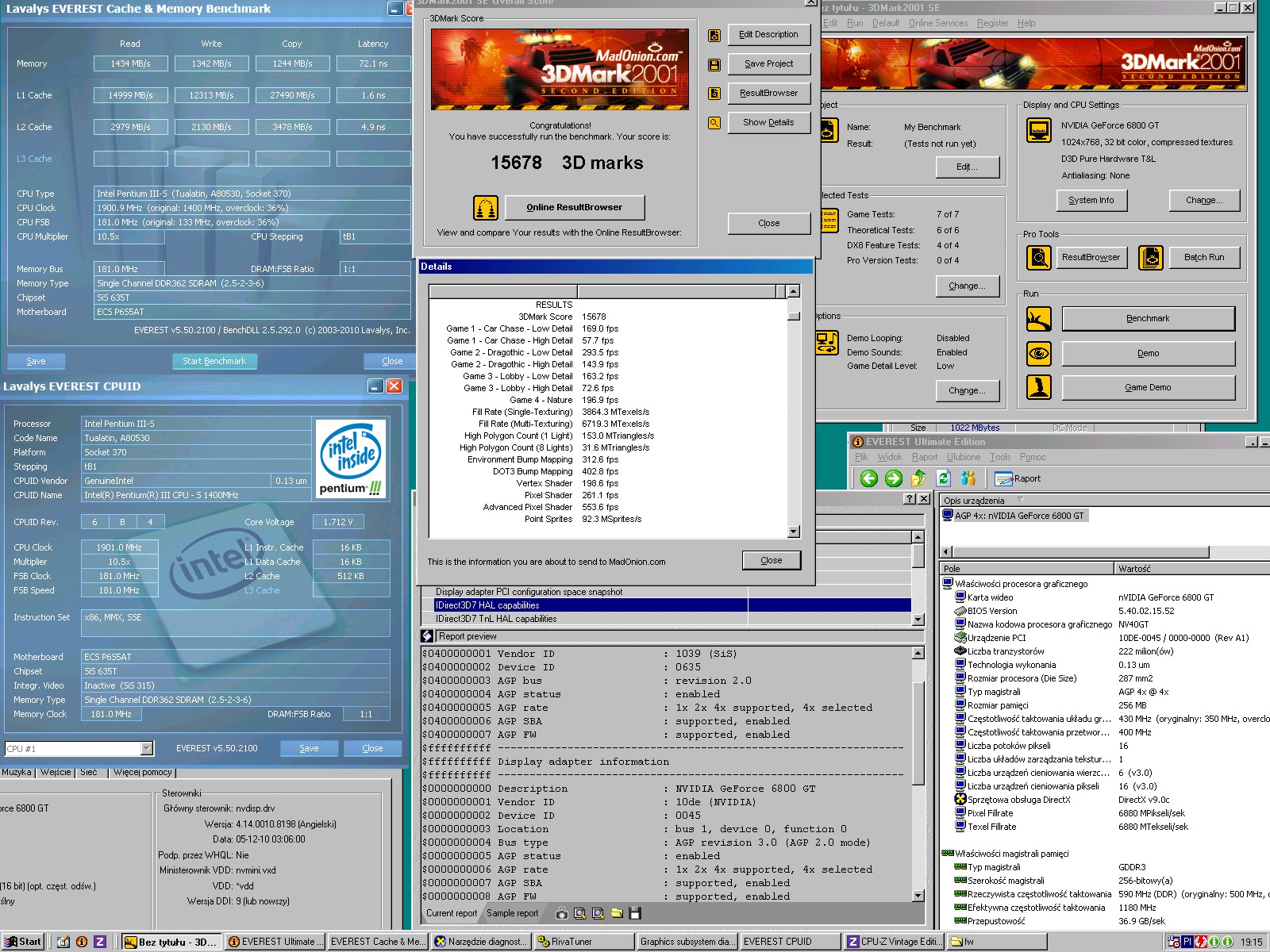Click scroll up arrow in Details results list
Image resolution: width=1270 pixels, height=952 pixels.
(793, 292)
